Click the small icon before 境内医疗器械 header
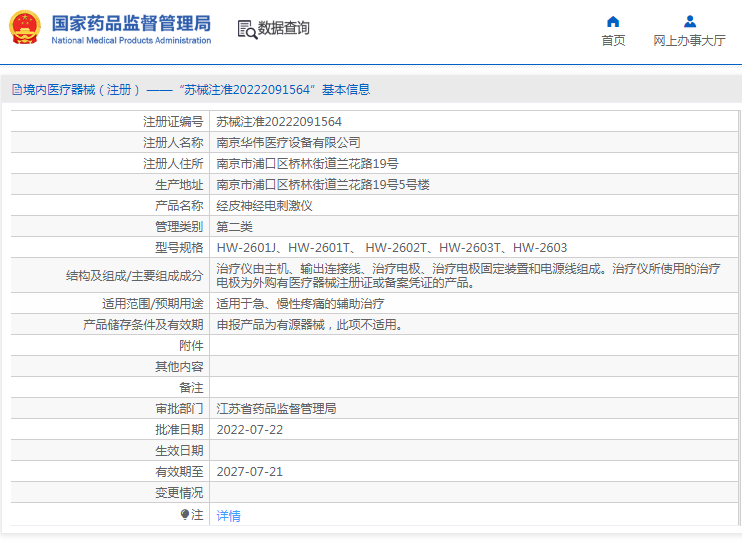Image resolution: width=742 pixels, height=541 pixels. [x=16, y=89]
